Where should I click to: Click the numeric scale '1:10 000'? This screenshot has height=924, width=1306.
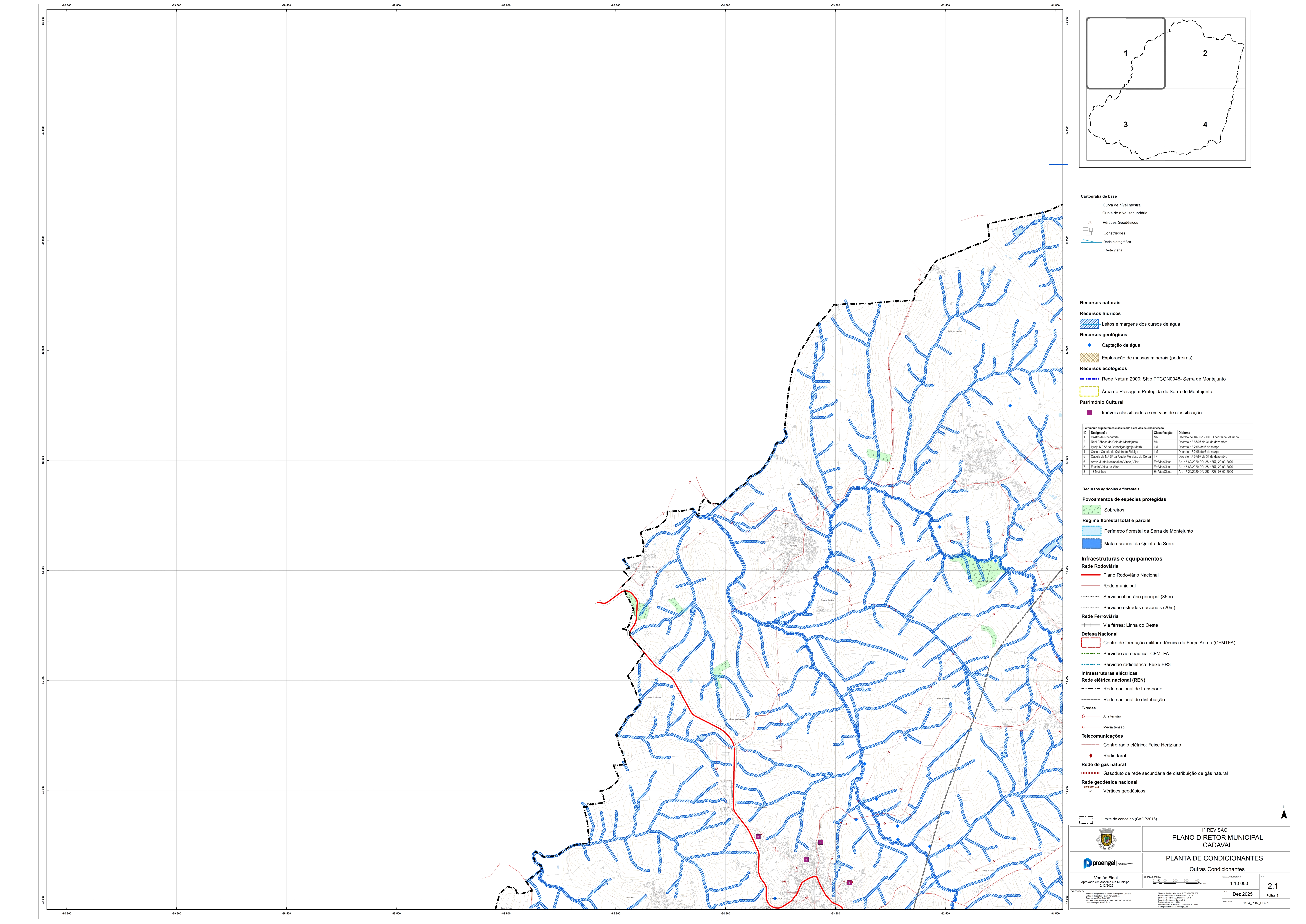[1239, 884]
